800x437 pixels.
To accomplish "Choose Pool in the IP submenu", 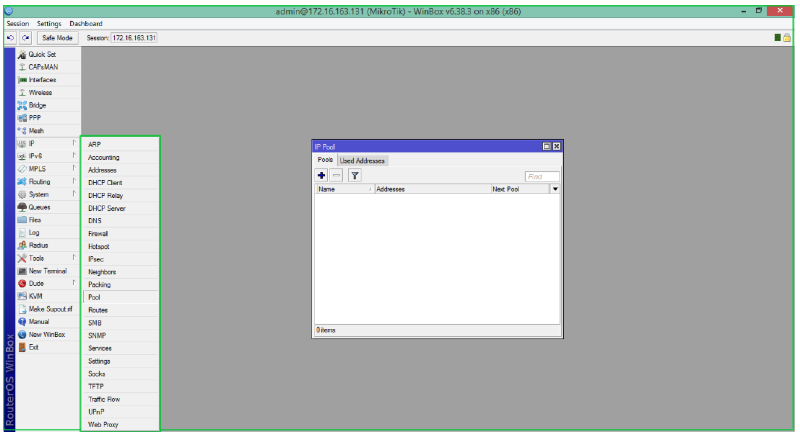I will tap(120, 297).
